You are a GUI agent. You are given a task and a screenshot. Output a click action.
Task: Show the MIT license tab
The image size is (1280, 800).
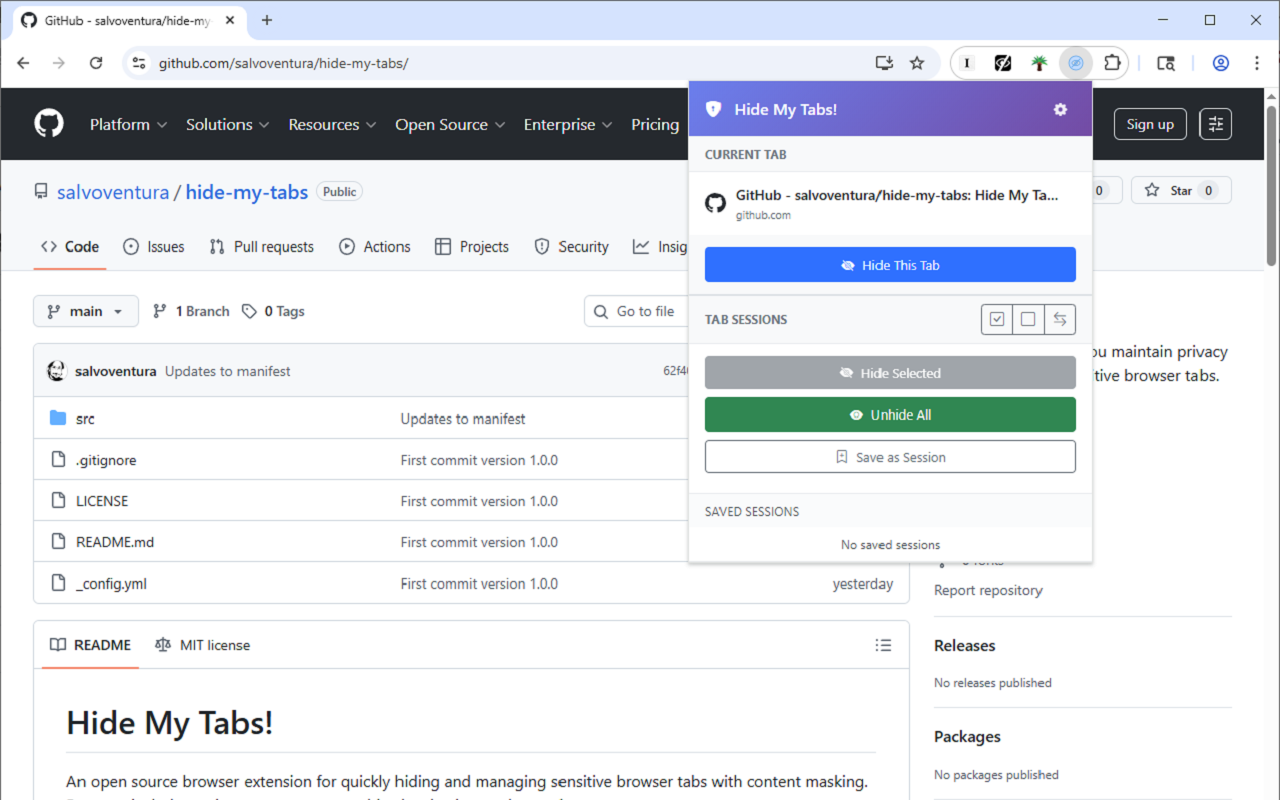click(x=203, y=645)
